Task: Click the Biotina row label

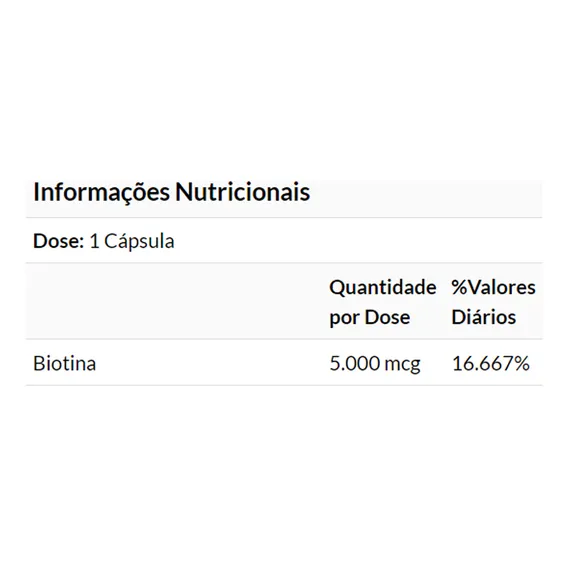Action: (65, 363)
